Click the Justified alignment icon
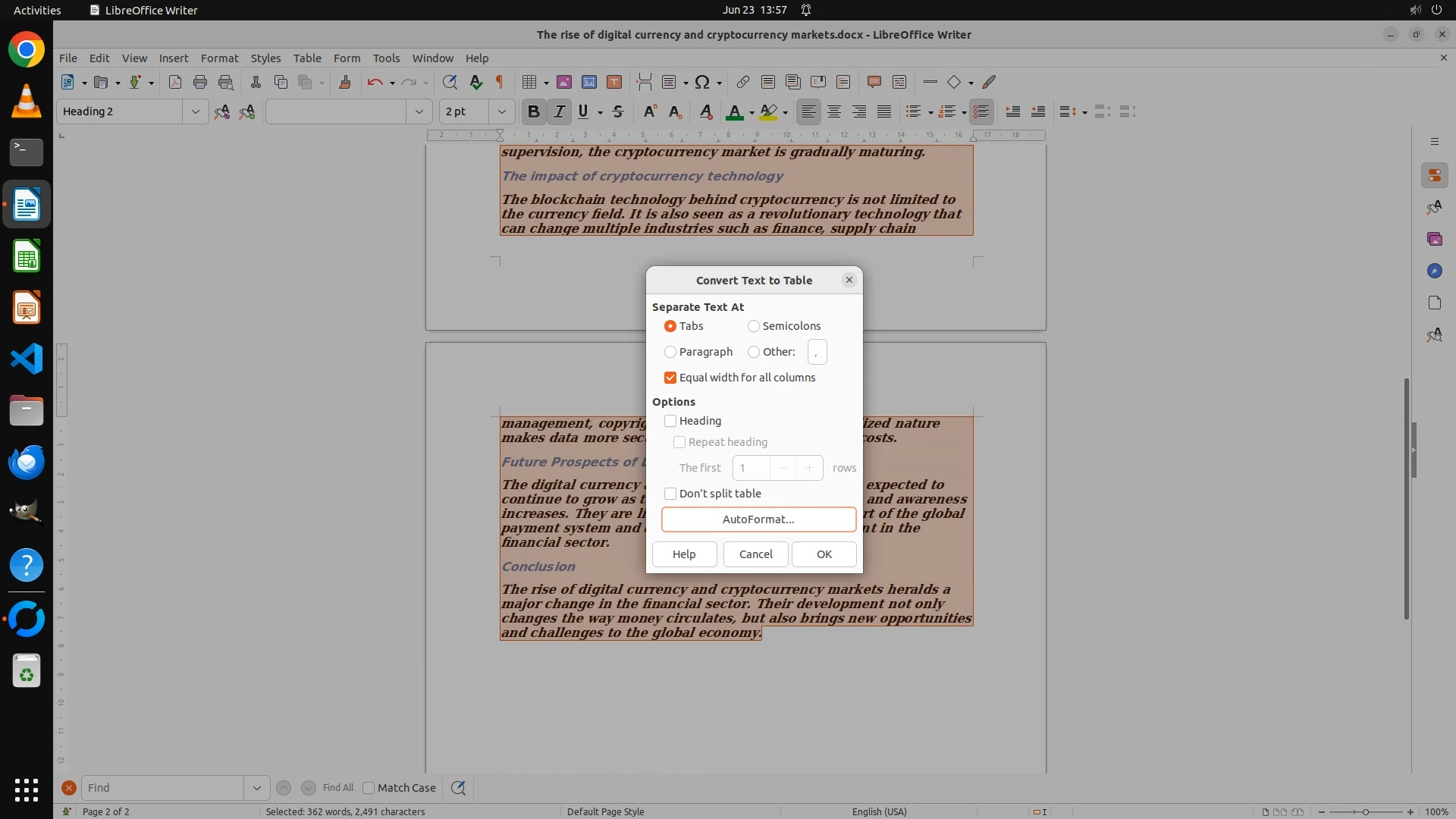Screen dimensions: 1456x819 coord(884,111)
